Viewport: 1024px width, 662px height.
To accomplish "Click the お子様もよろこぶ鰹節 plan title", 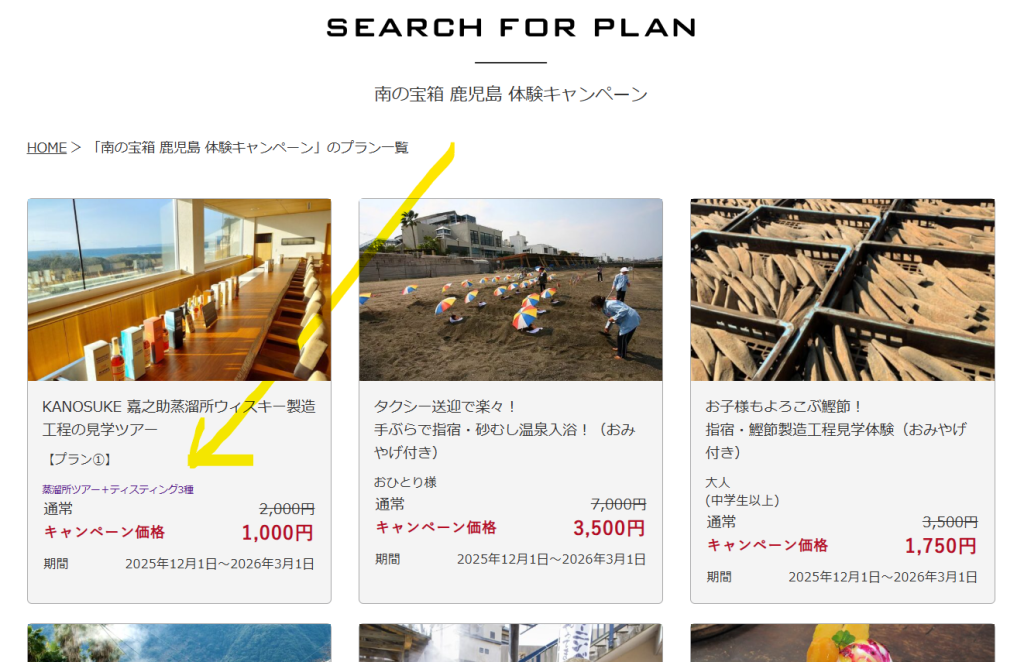I will (836, 429).
